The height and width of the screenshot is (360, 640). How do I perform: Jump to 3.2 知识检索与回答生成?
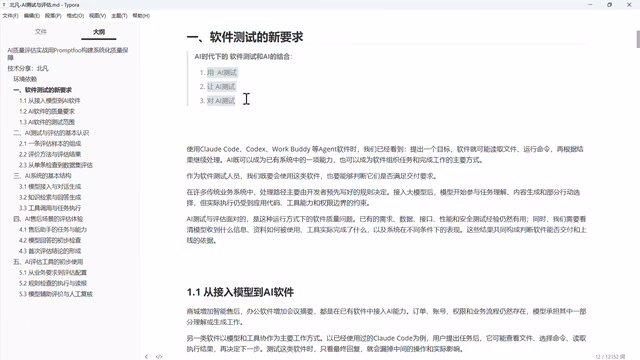click(50, 197)
